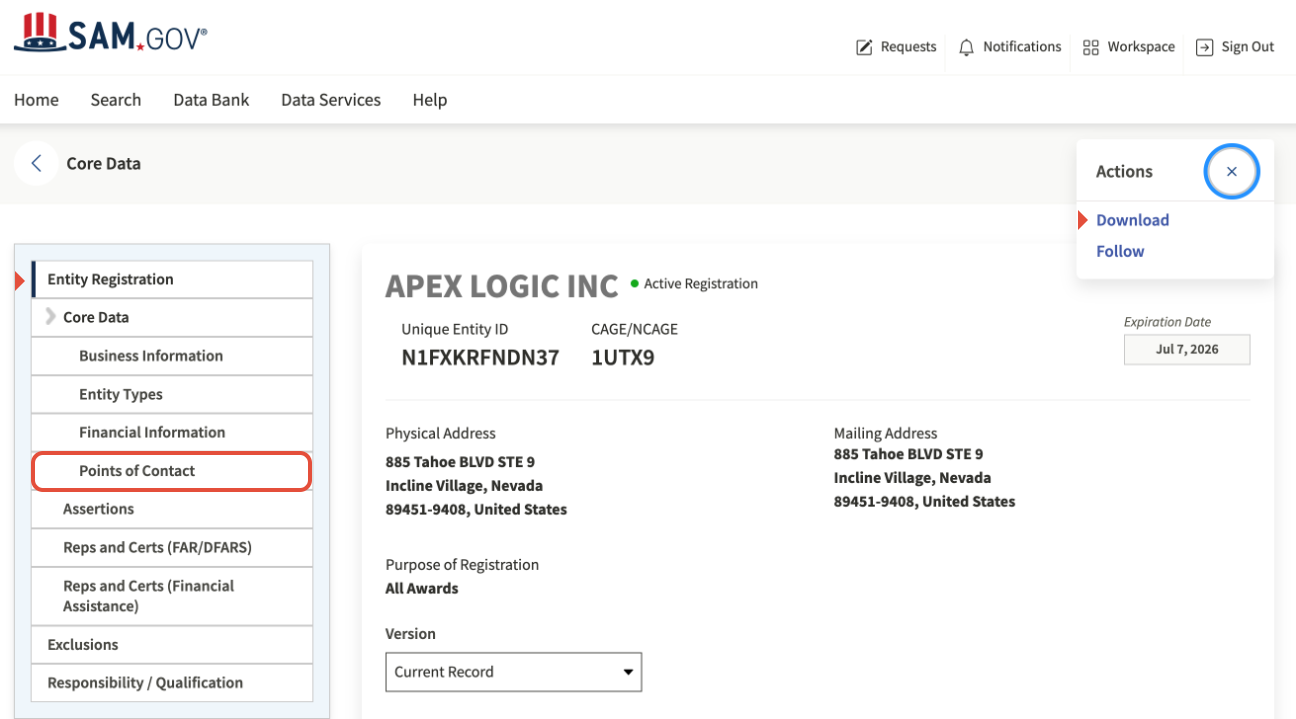Open the Notifications link label
This screenshot has height=719, width=1296.
click(1022, 47)
